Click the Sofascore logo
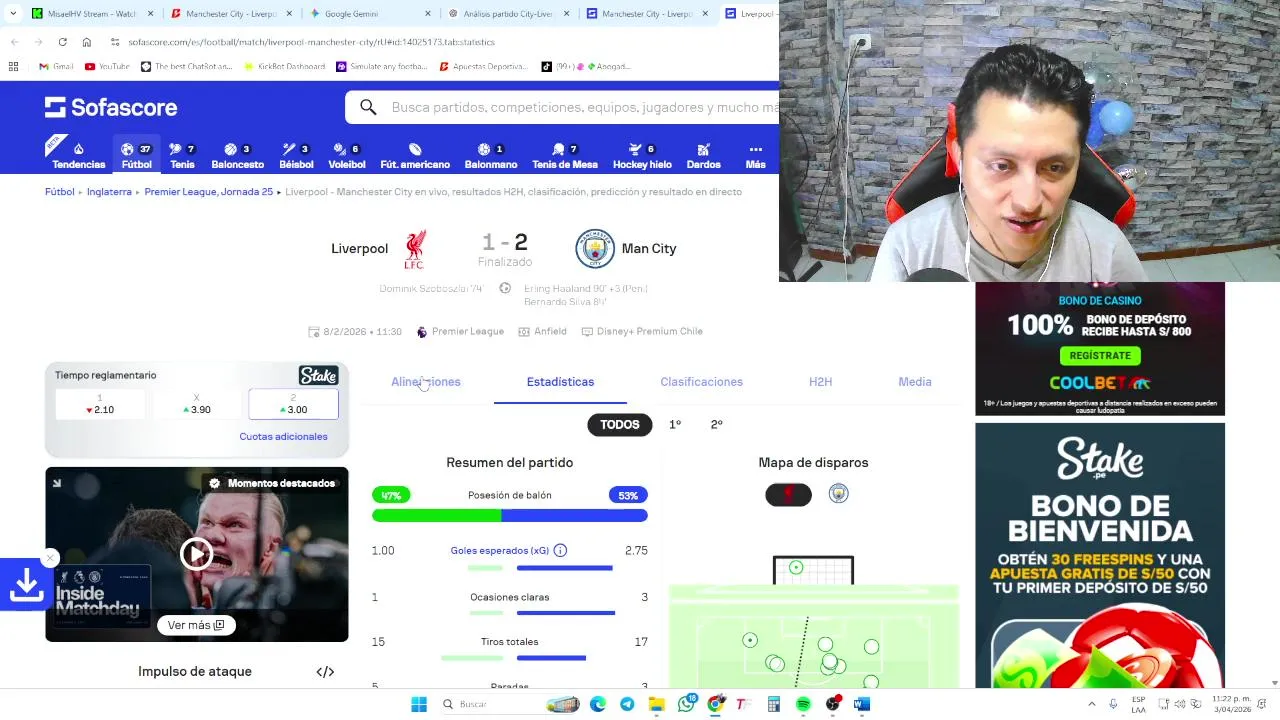This screenshot has height=720, width=1280. tap(111, 107)
